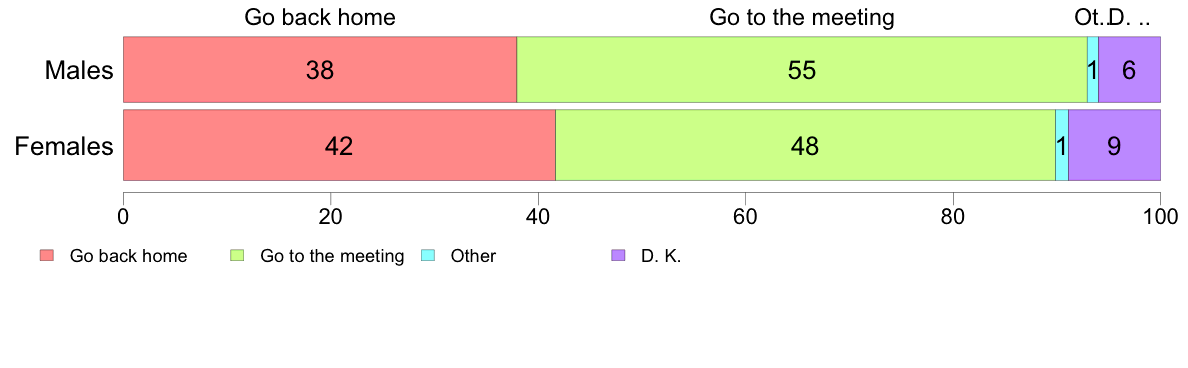Select the Females red bar segment showing 42

click(x=339, y=145)
